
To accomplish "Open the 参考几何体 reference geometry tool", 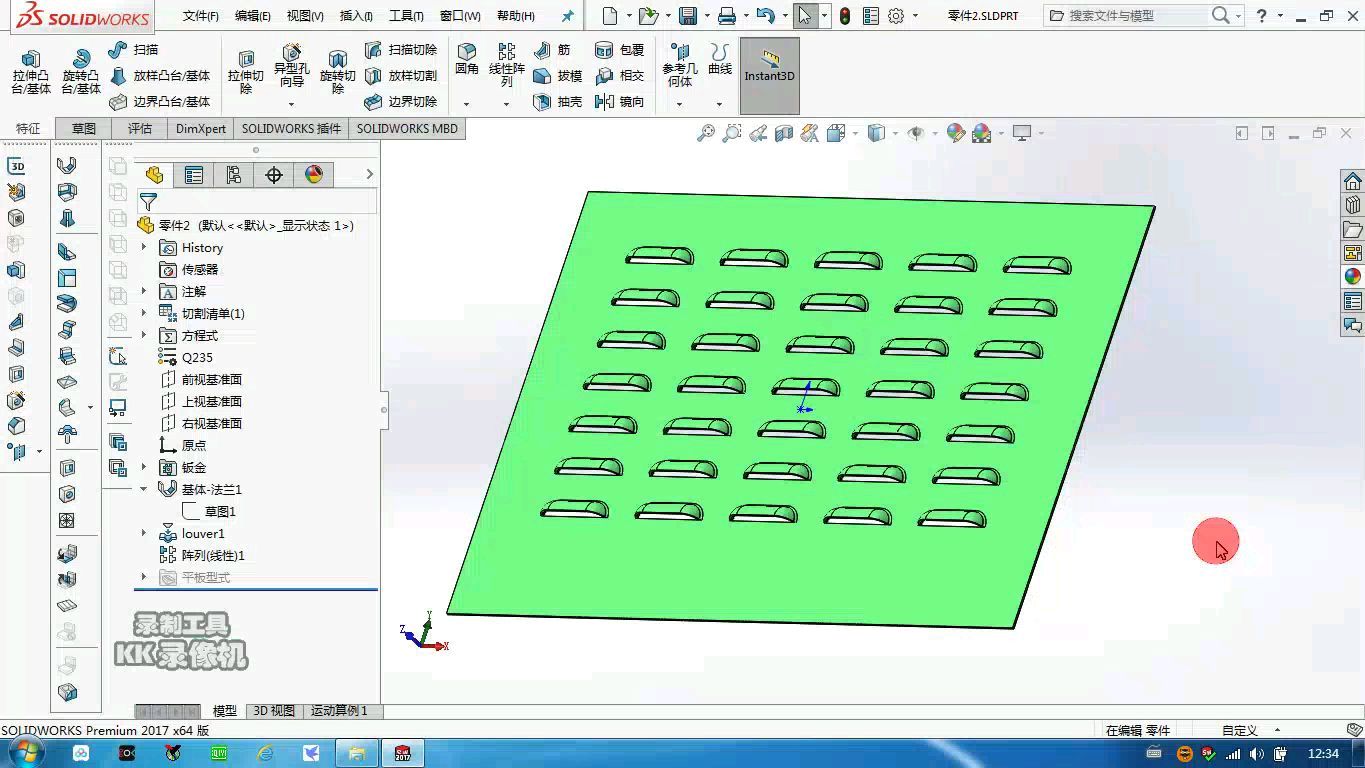I will tap(680, 66).
